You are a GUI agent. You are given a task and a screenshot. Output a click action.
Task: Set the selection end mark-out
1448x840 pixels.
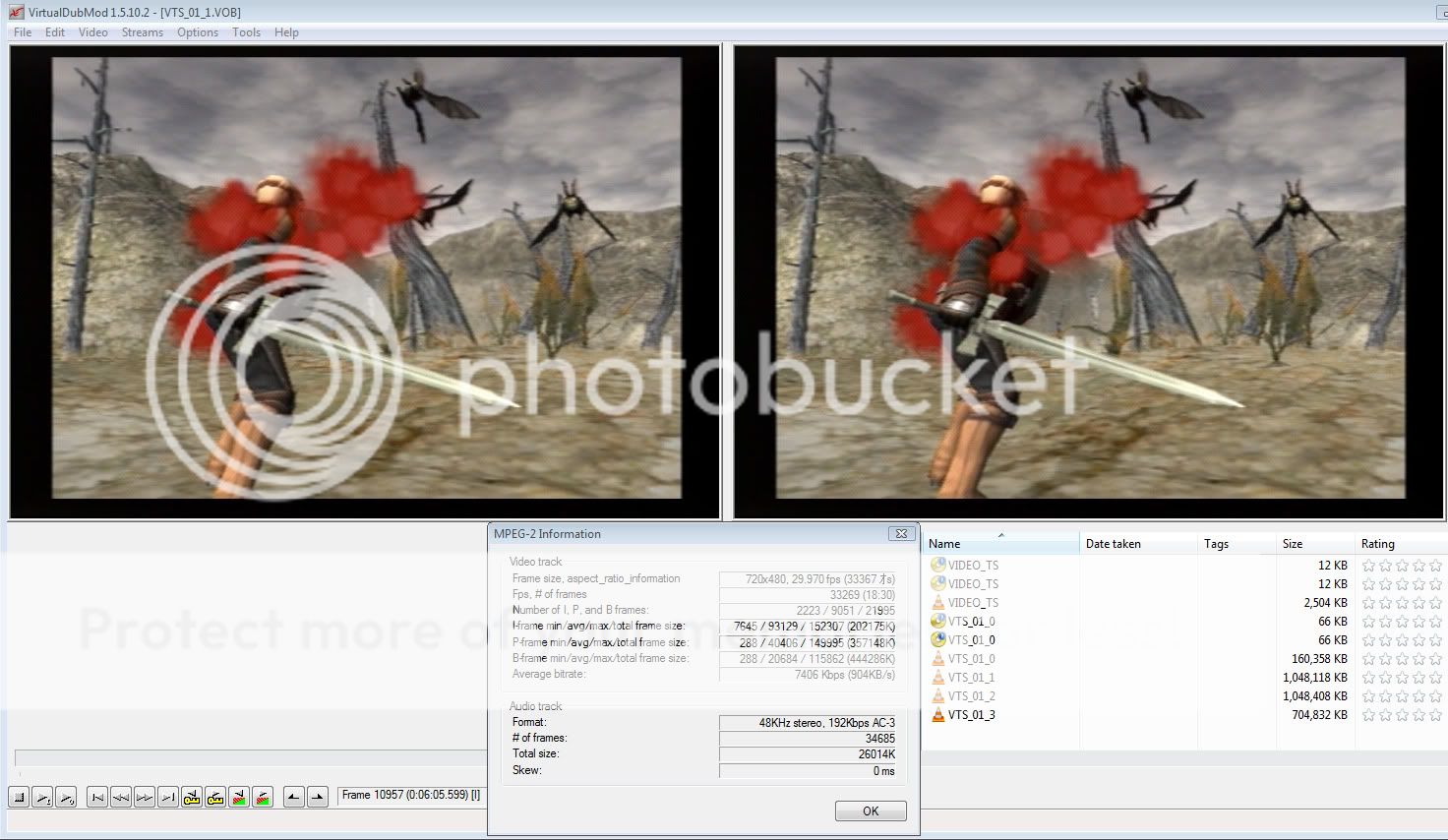pyautogui.click(x=317, y=798)
